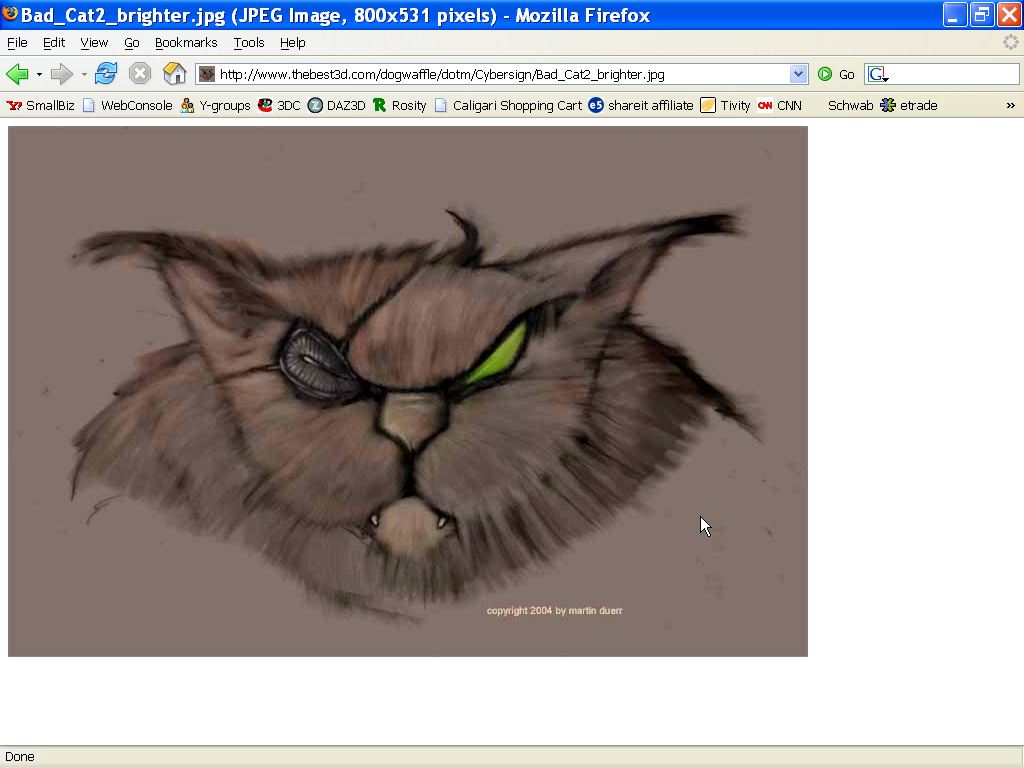Viewport: 1024px width, 768px height.
Task: Expand the URL history dropdown
Action: (798, 74)
